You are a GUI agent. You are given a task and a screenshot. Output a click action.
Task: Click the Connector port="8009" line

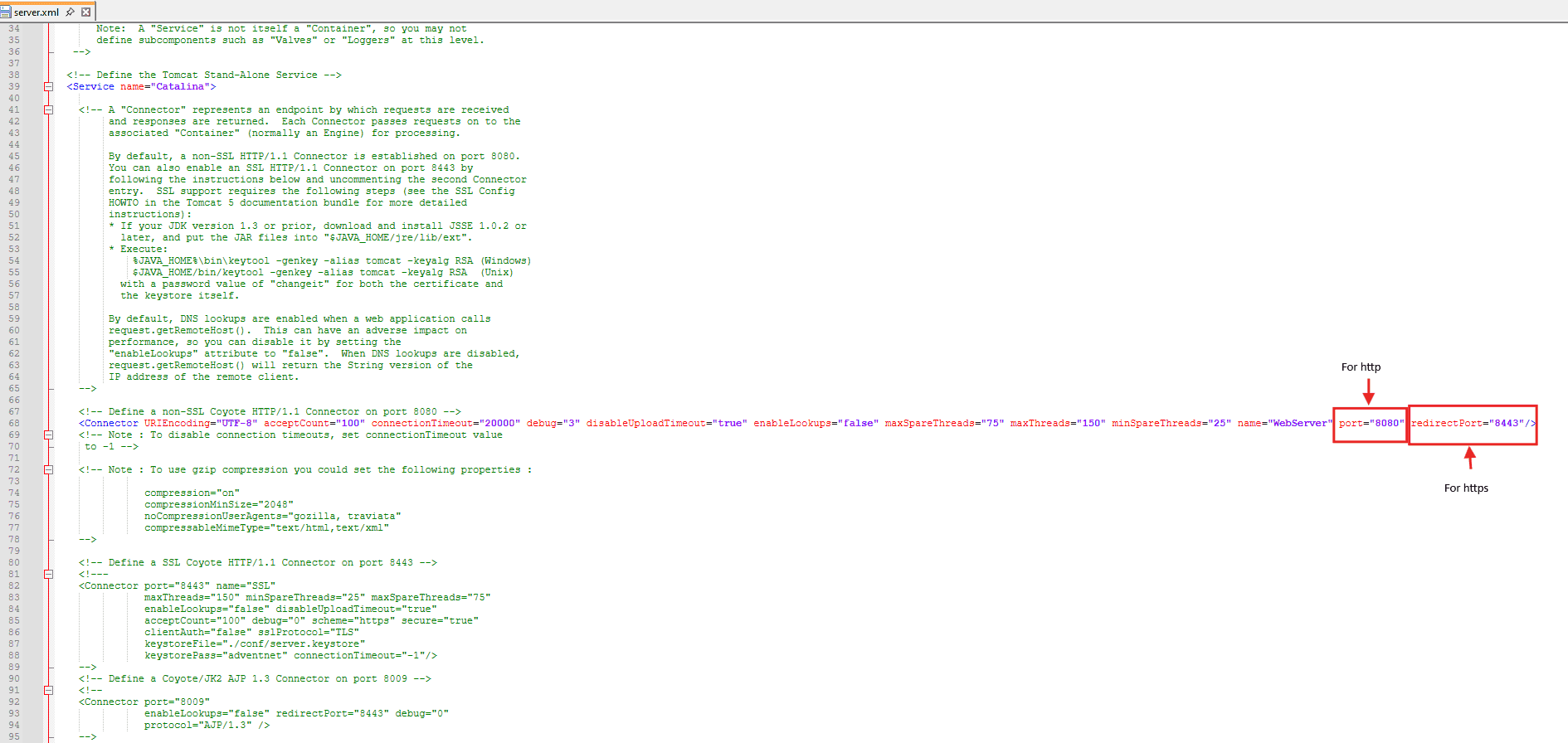point(144,702)
